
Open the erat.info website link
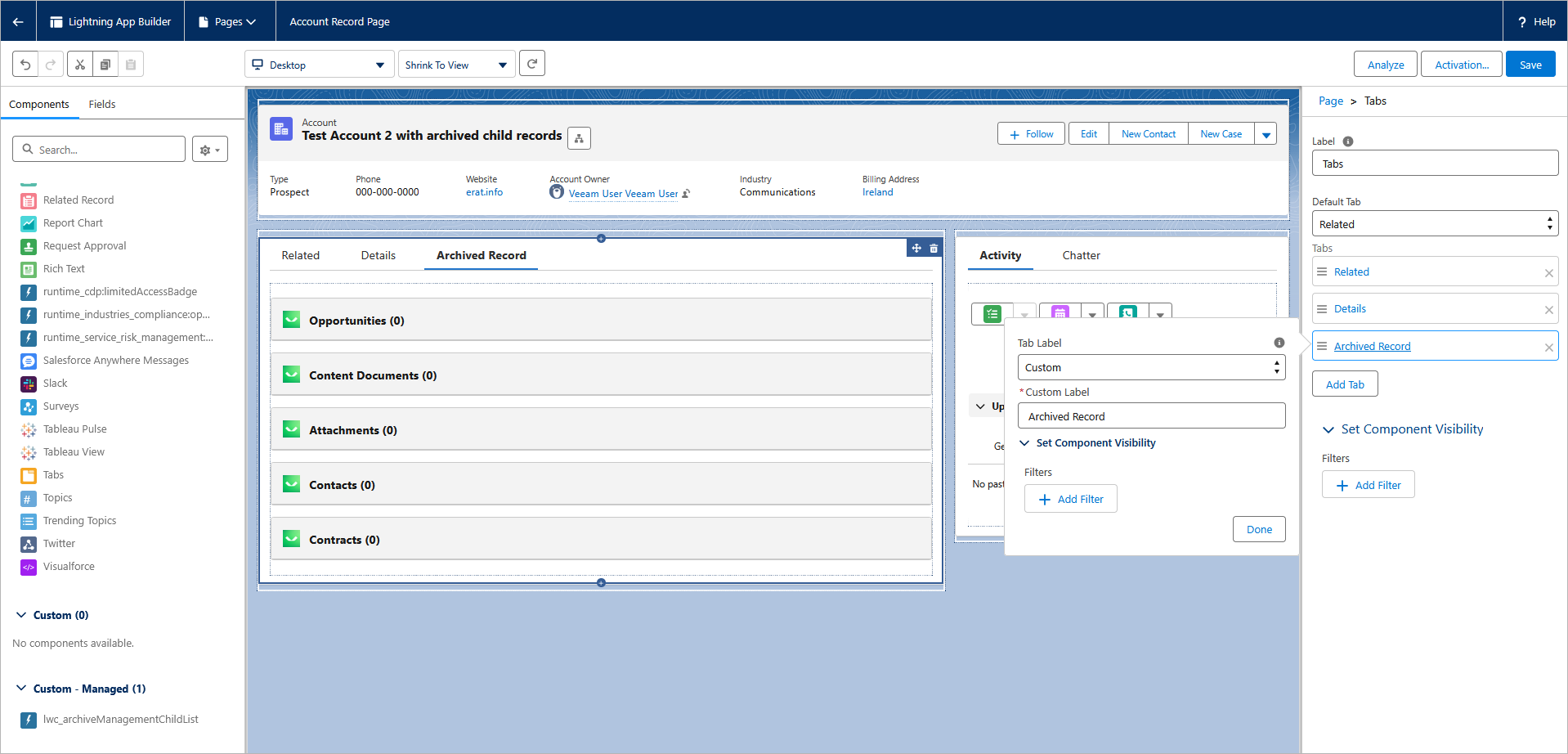(x=485, y=192)
